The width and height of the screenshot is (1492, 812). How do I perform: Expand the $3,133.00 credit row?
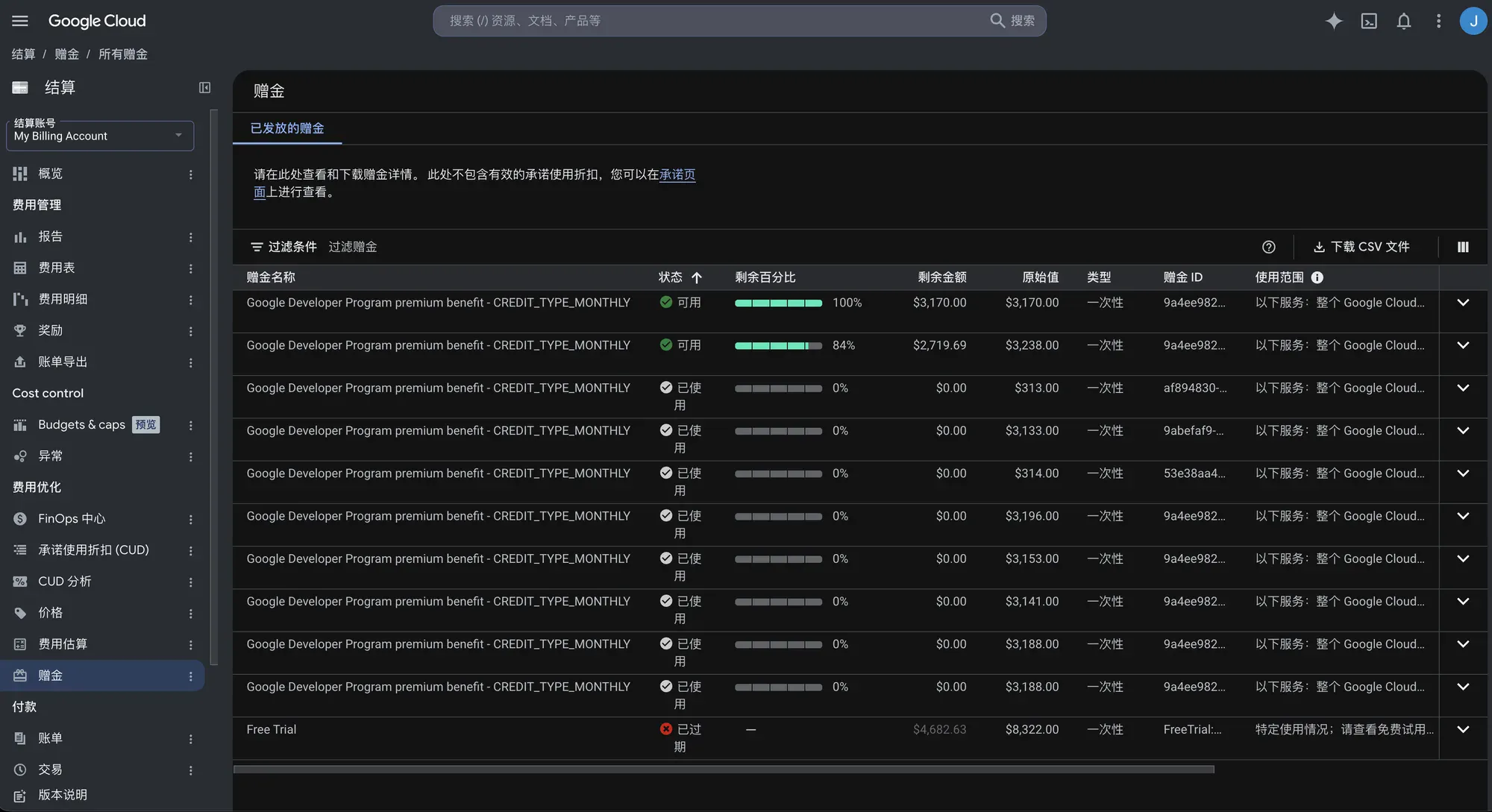click(x=1463, y=430)
